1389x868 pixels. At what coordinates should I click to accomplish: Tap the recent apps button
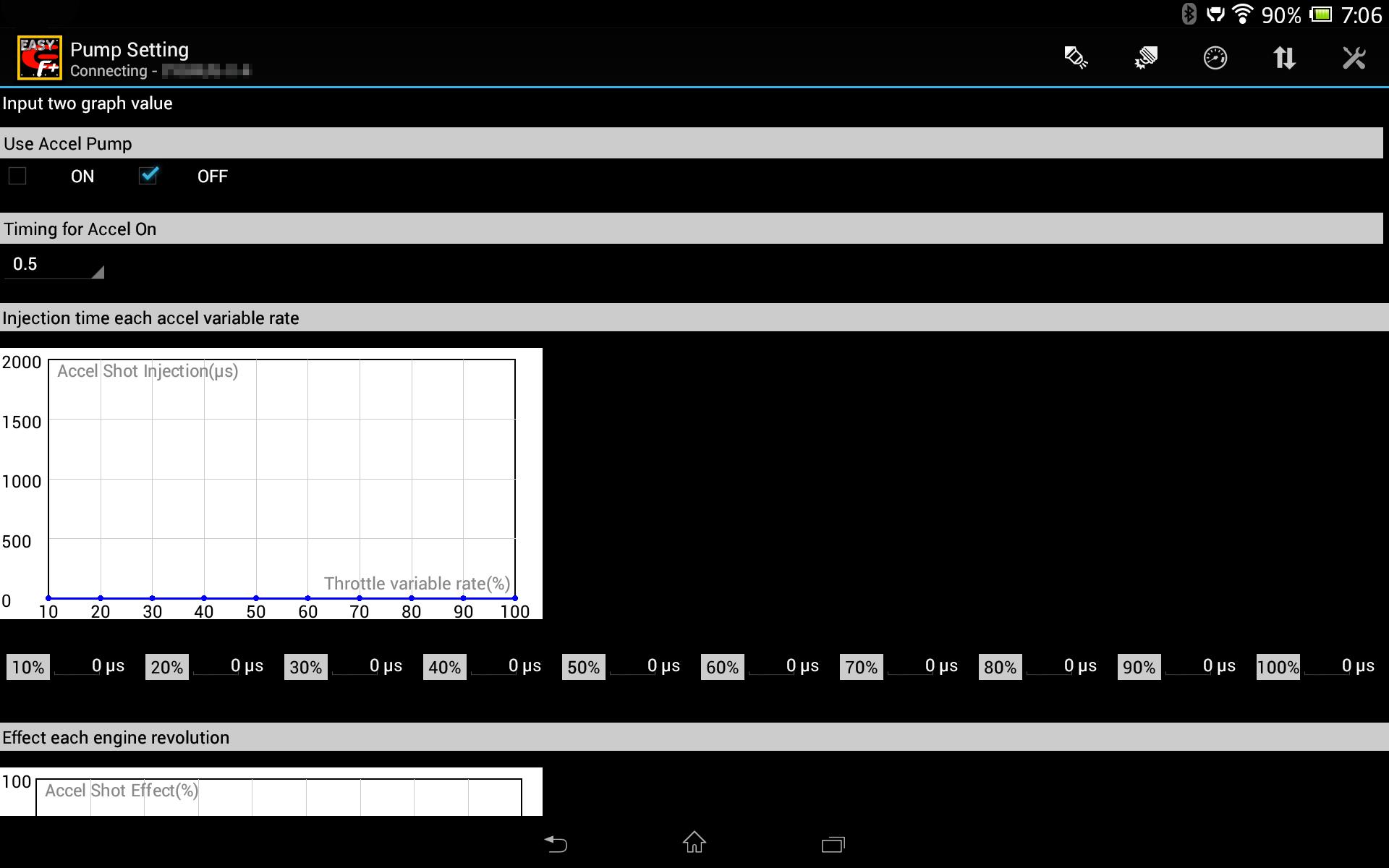tap(833, 844)
